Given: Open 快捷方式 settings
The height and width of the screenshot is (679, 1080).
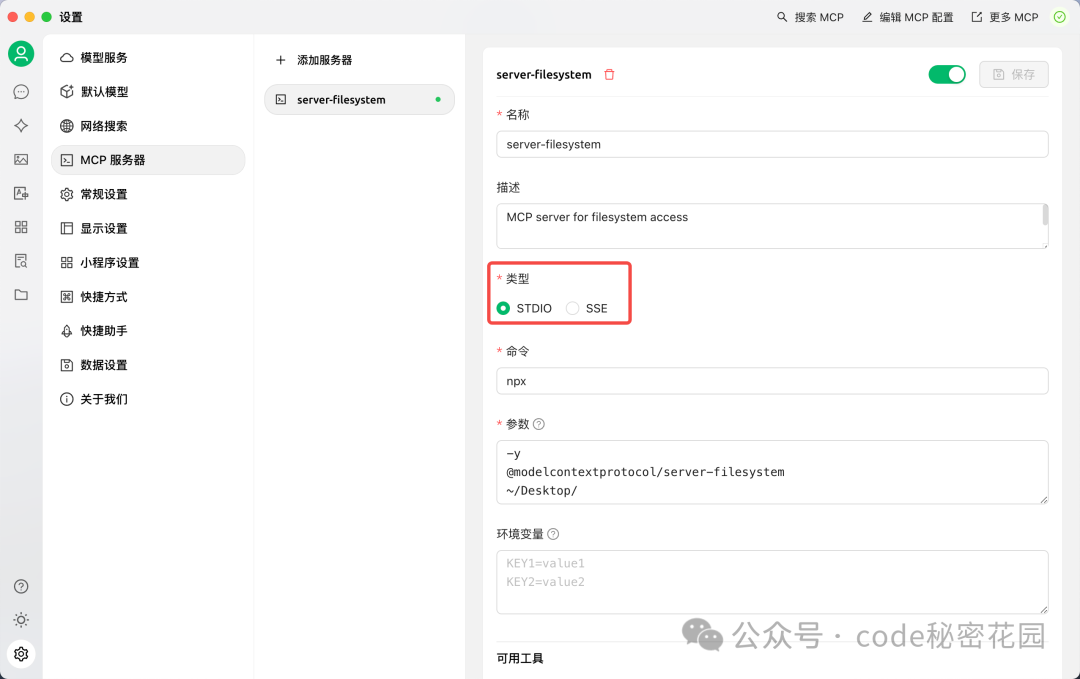Looking at the screenshot, I should (x=148, y=296).
